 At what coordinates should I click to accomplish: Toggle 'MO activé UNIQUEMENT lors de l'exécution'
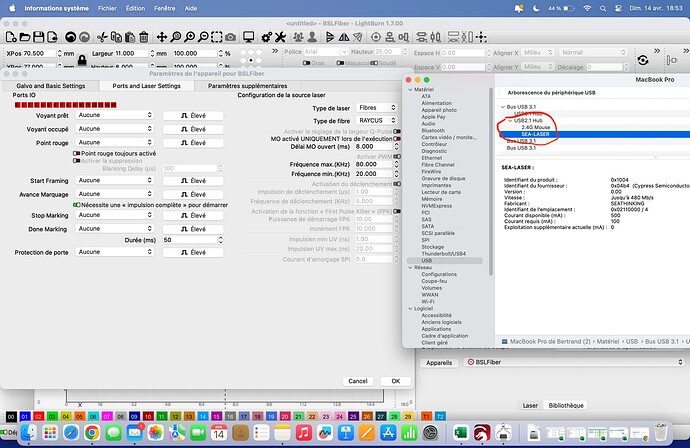[397, 139]
